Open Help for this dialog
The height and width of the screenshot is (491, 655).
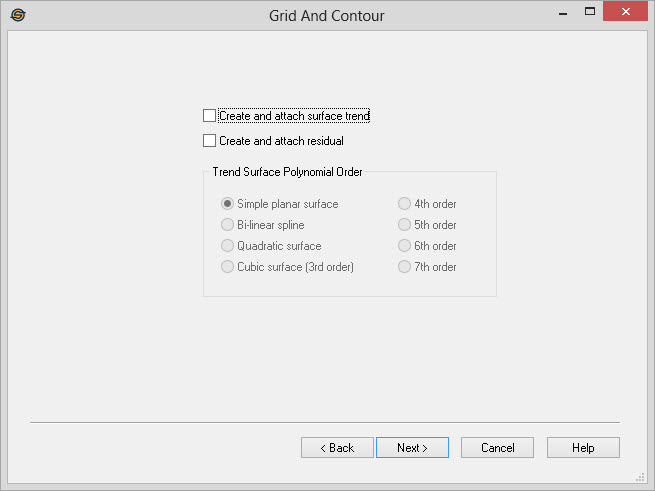(x=583, y=448)
